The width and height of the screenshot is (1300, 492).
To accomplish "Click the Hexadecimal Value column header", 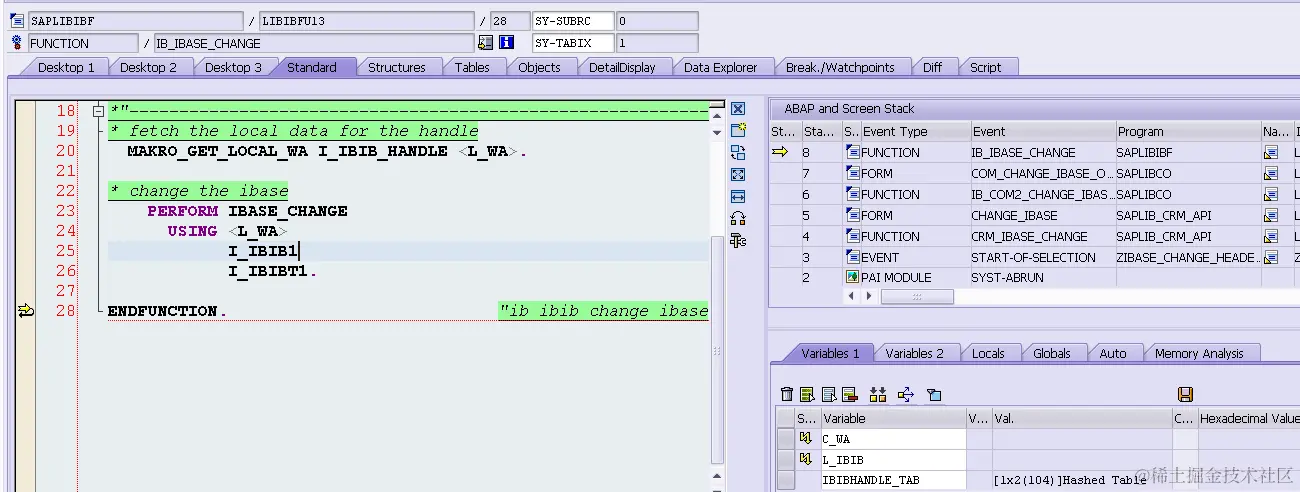I will (1248, 418).
